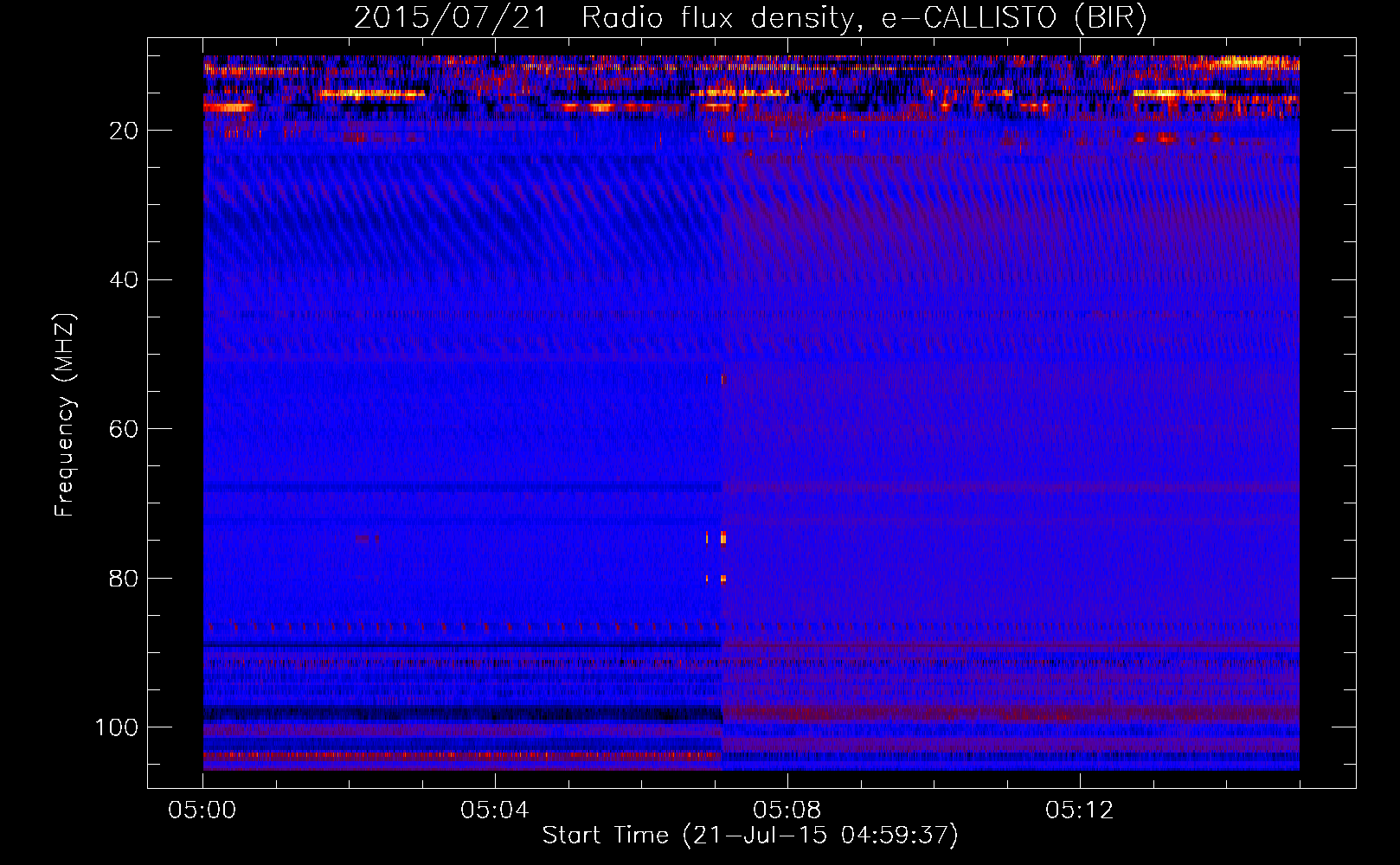Click the "Start Time (21-Jul-15 04:59:37)" axis label
Image resolution: width=1400 pixels, height=865 pixels.
(750, 836)
